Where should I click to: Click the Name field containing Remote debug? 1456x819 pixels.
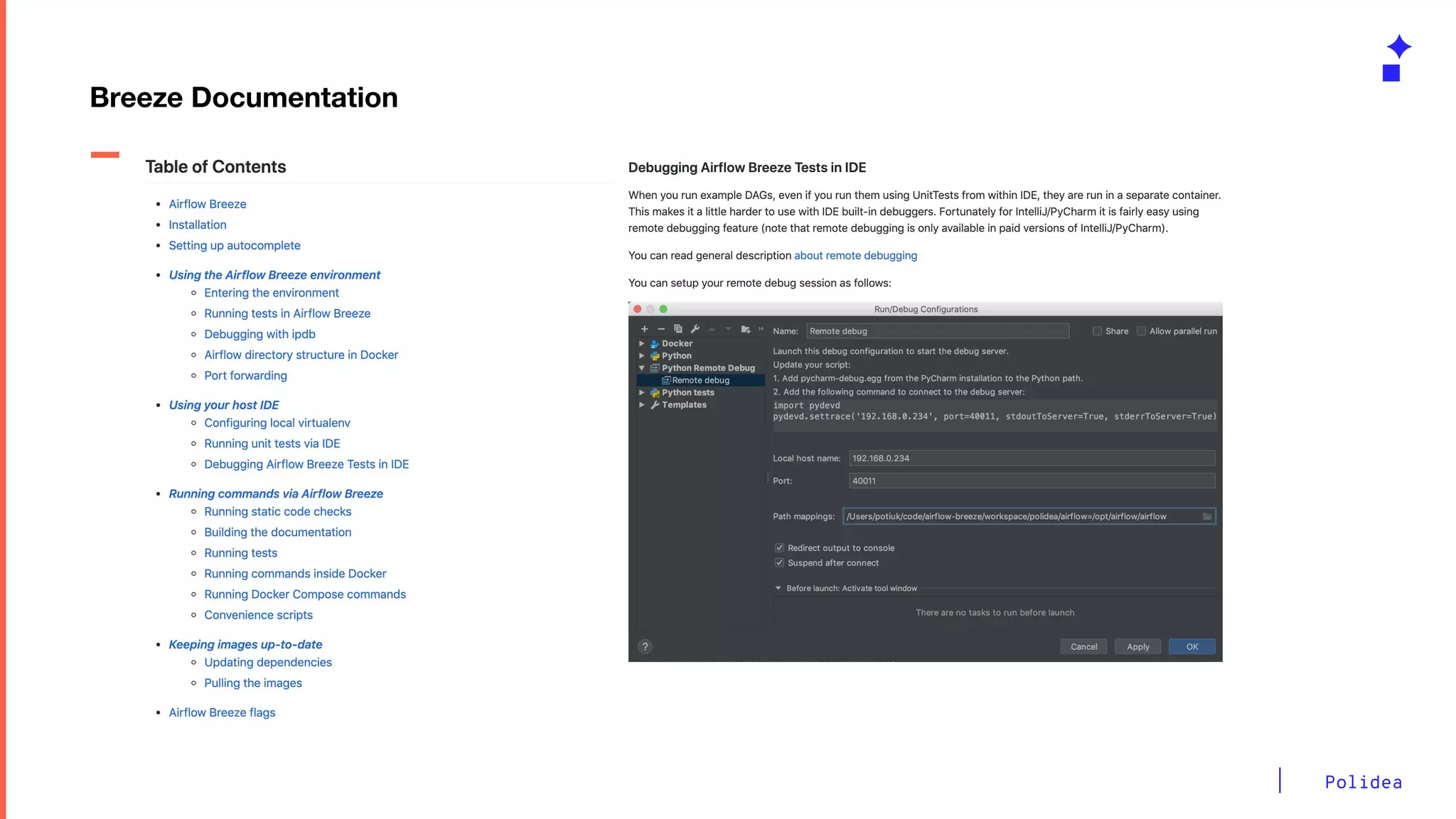tap(938, 331)
